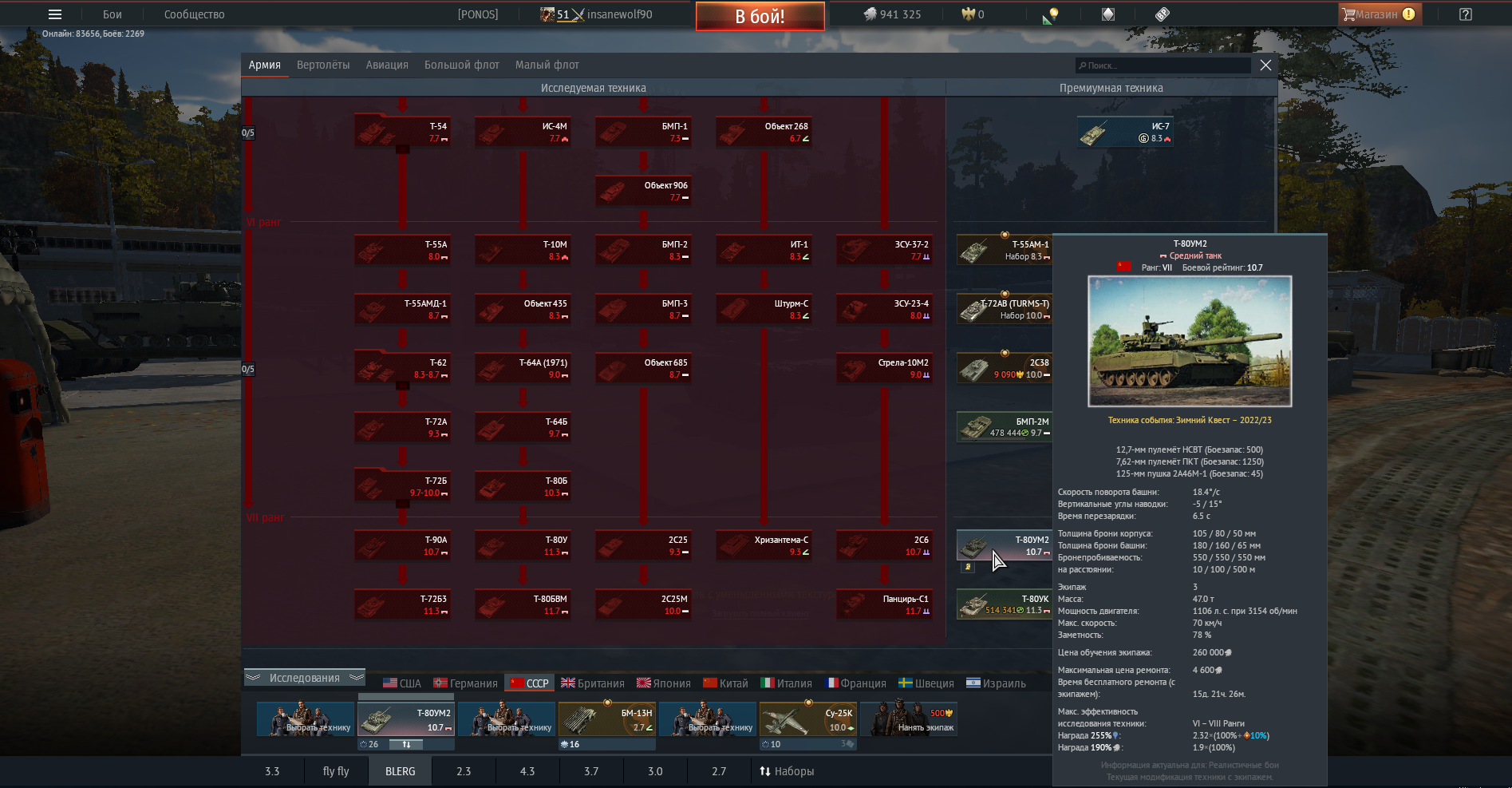Select T-64A (1971) tank icon

click(523, 368)
